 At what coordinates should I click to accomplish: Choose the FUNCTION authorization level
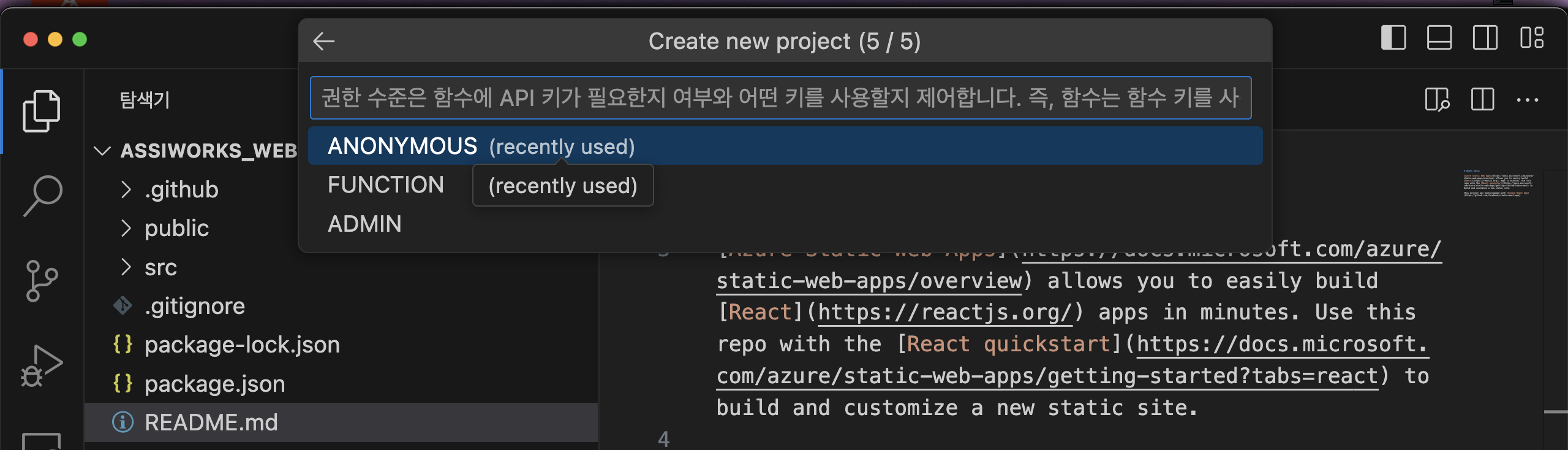386,185
